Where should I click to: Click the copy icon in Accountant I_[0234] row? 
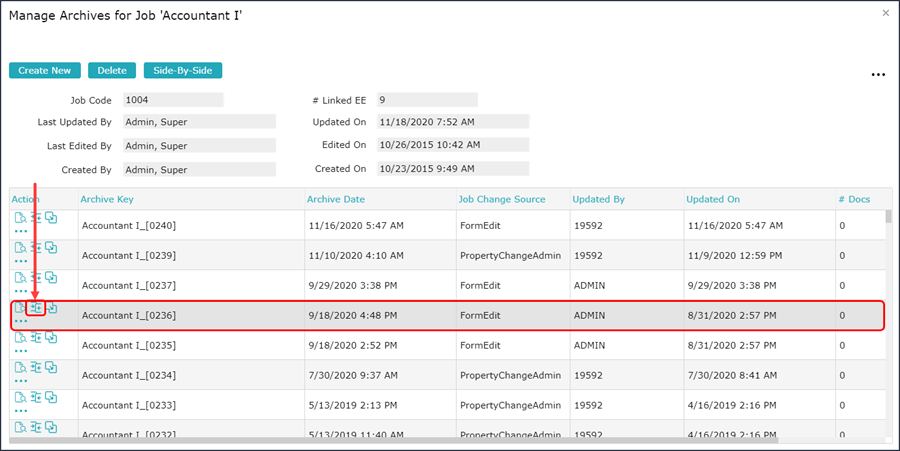click(51, 367)
